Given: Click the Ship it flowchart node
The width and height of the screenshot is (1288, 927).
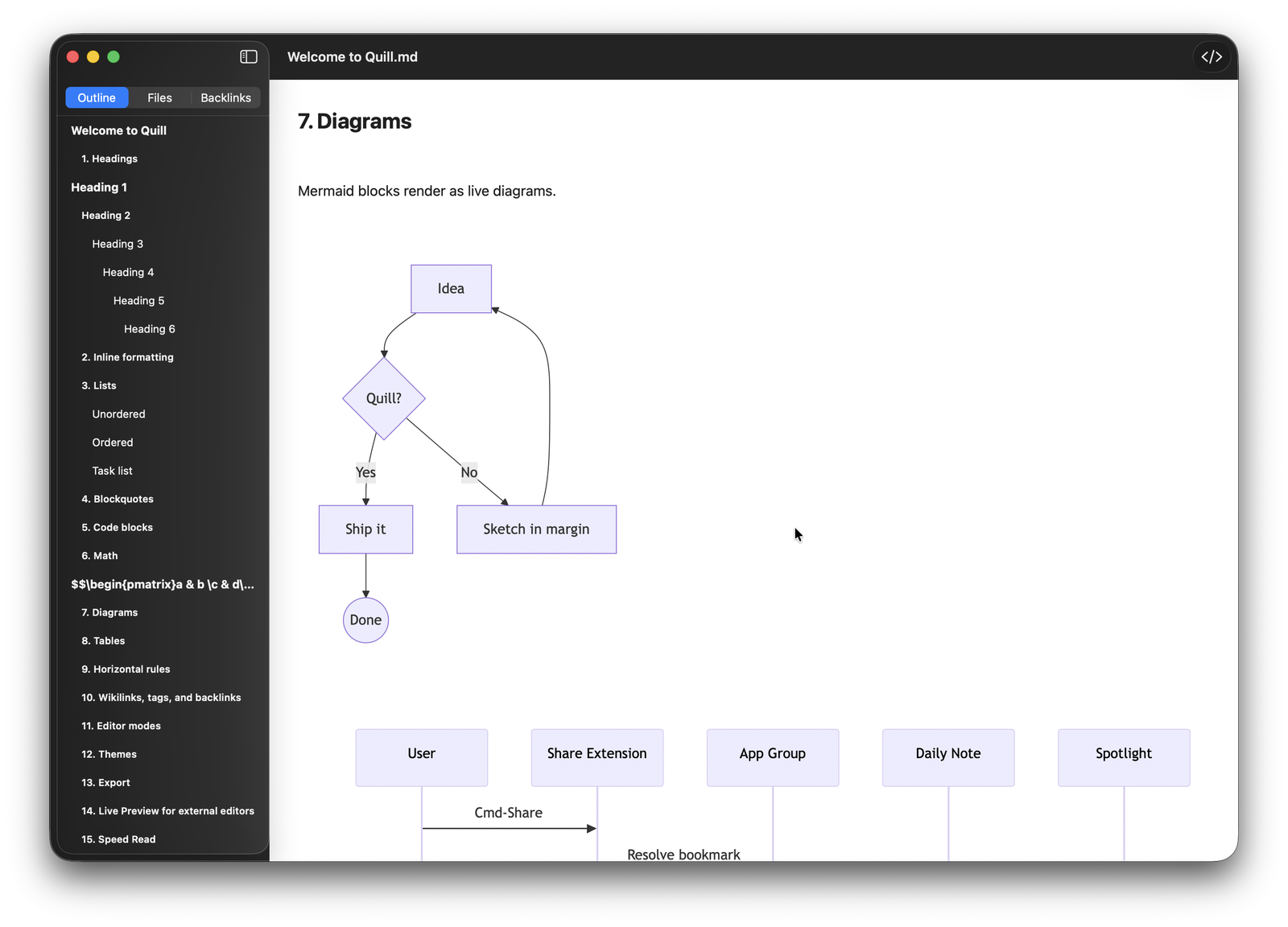Looking at the screenshot, I should (x=365, y=529).
